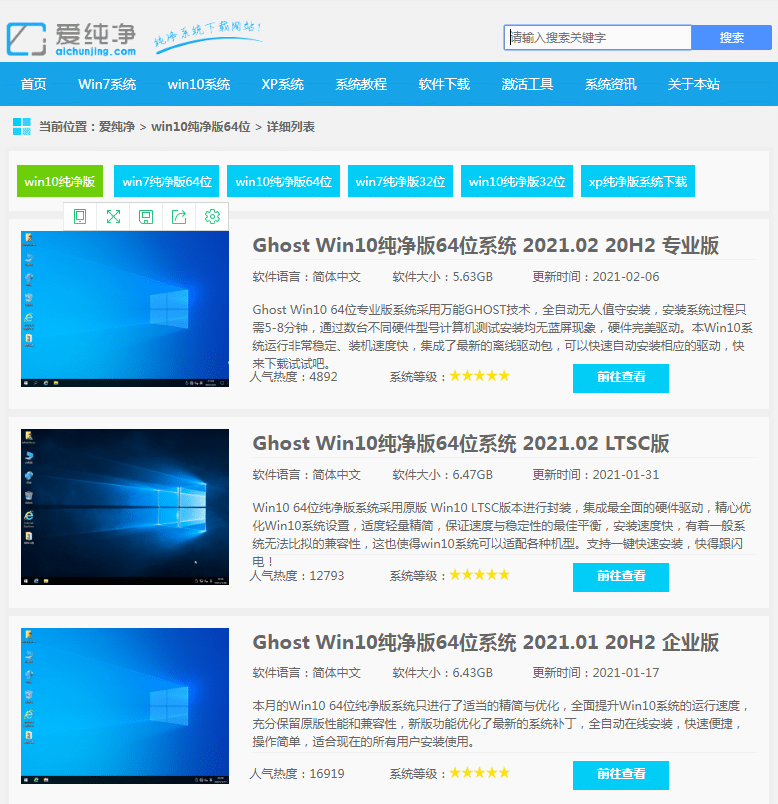Viewport: 778px width, 804px height.
Task: Open the 关于本站 navigation item
Action: (693, 84)
